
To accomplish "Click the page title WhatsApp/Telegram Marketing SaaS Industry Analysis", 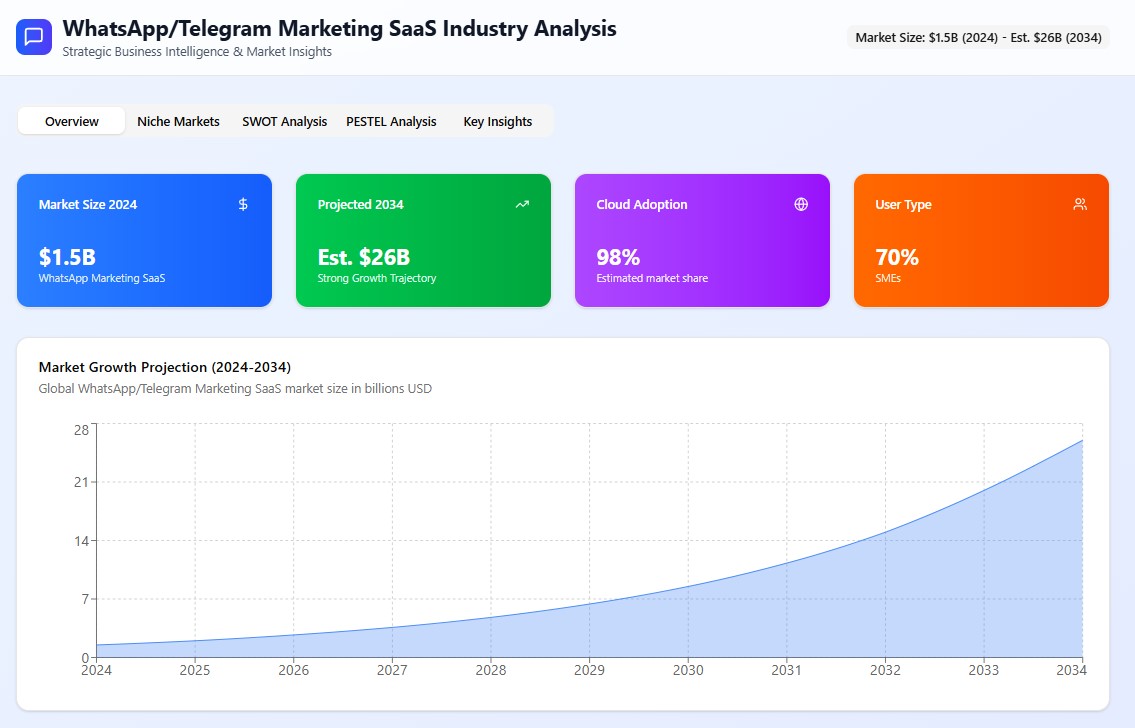I will (x=339, y=28).
